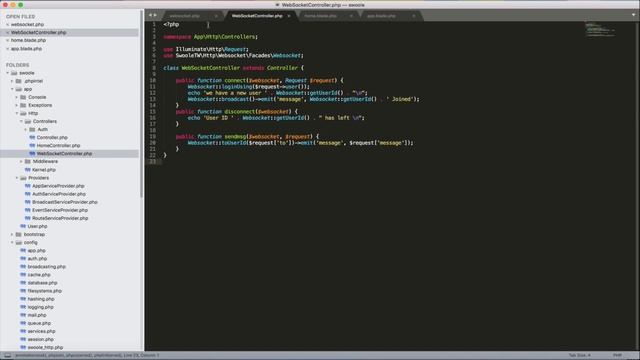This screenshot has width=640, height=360.
Task: Collapse the Http folder
Action: tap(17, 113)
